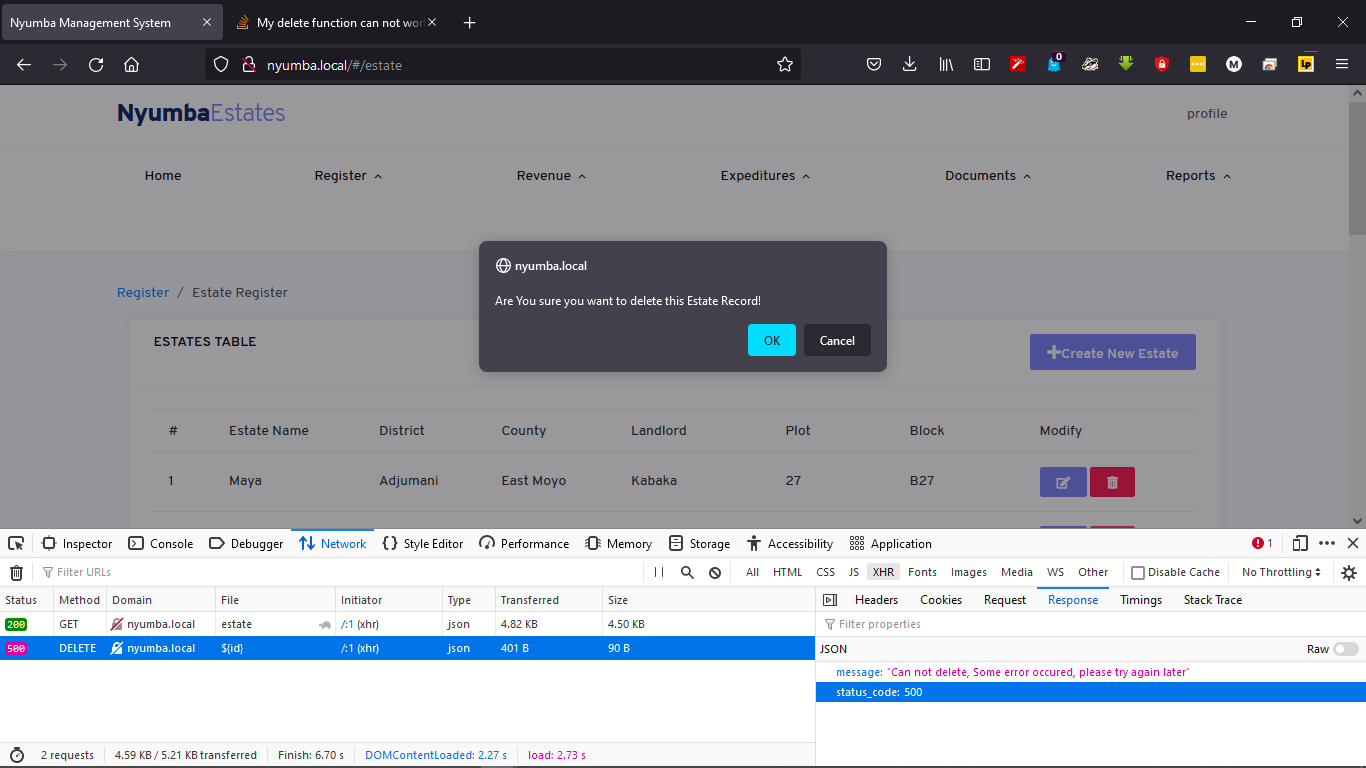Open network search magnifier

687,572
